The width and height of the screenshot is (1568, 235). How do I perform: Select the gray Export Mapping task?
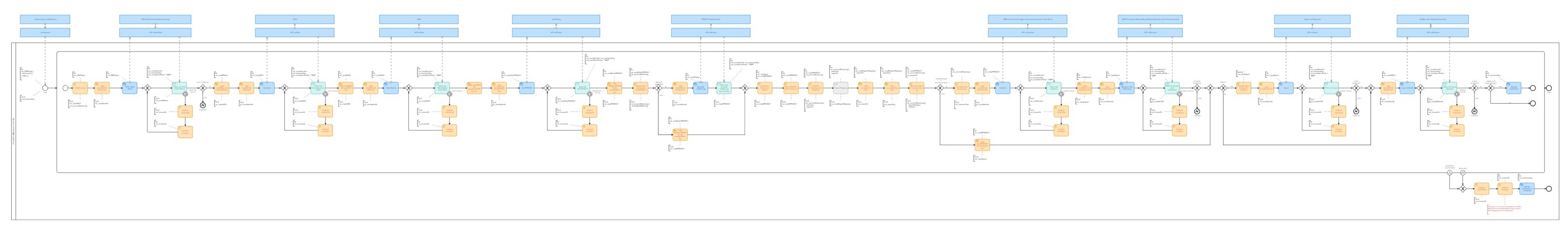click(x=840, y=88)
